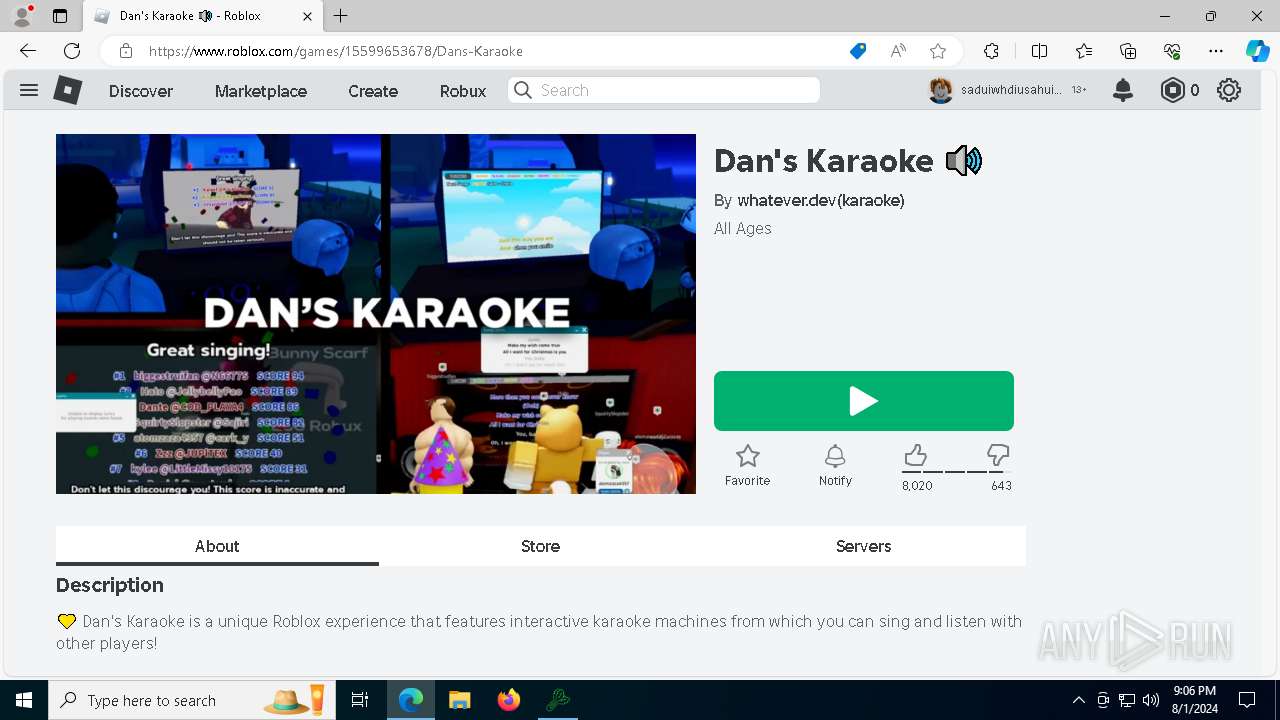
Task: Click the browser address bar URL
Action: [x=336, y=51]
